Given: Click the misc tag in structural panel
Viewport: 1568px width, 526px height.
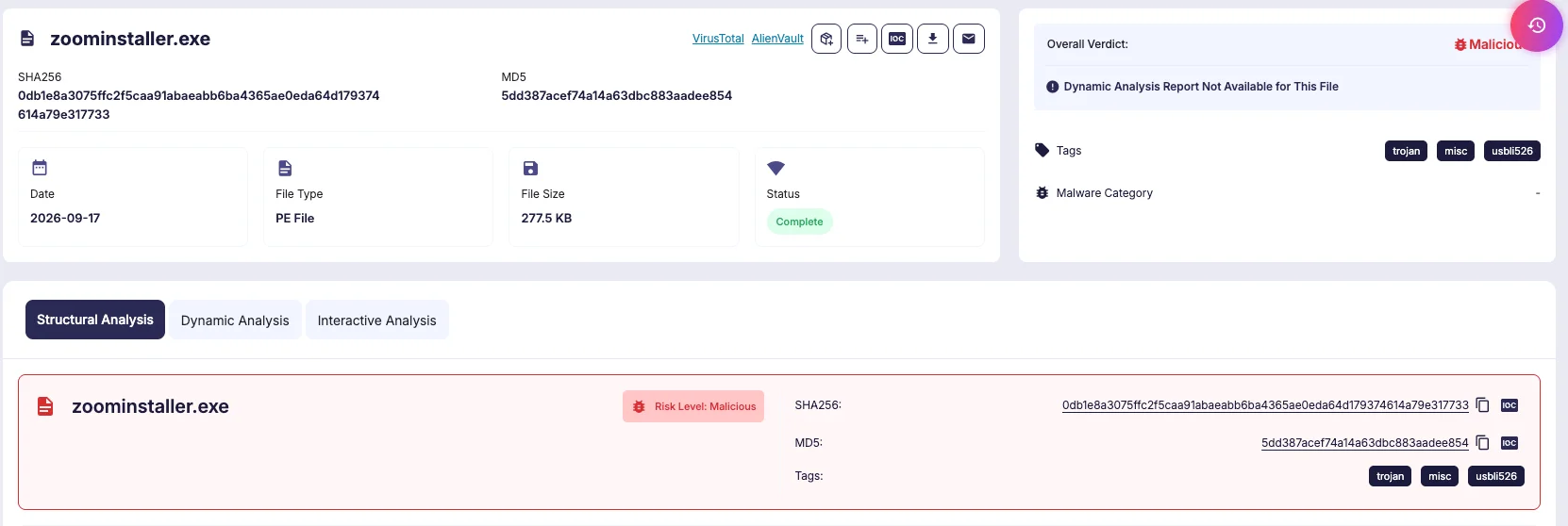Looking at the screenshot, I should tap(1440, 476).
